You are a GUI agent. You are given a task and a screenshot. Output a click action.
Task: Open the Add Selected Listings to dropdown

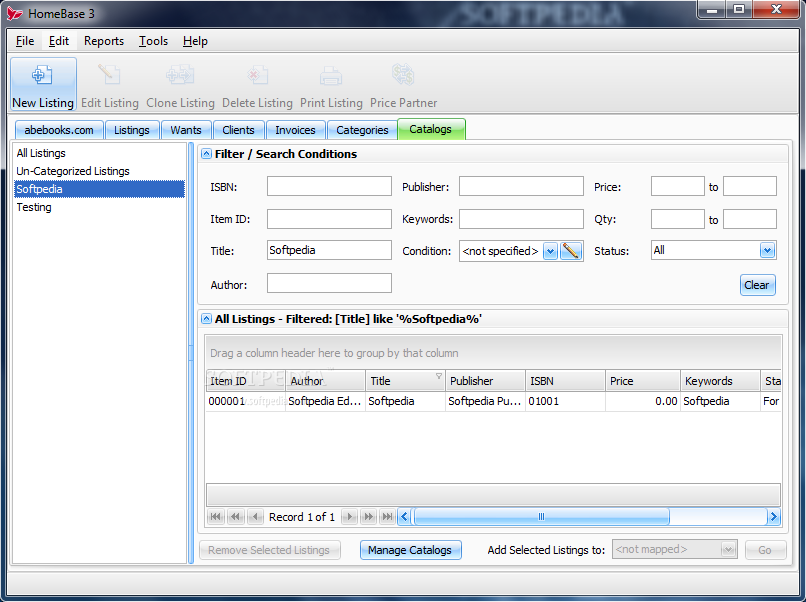[728, 550]
